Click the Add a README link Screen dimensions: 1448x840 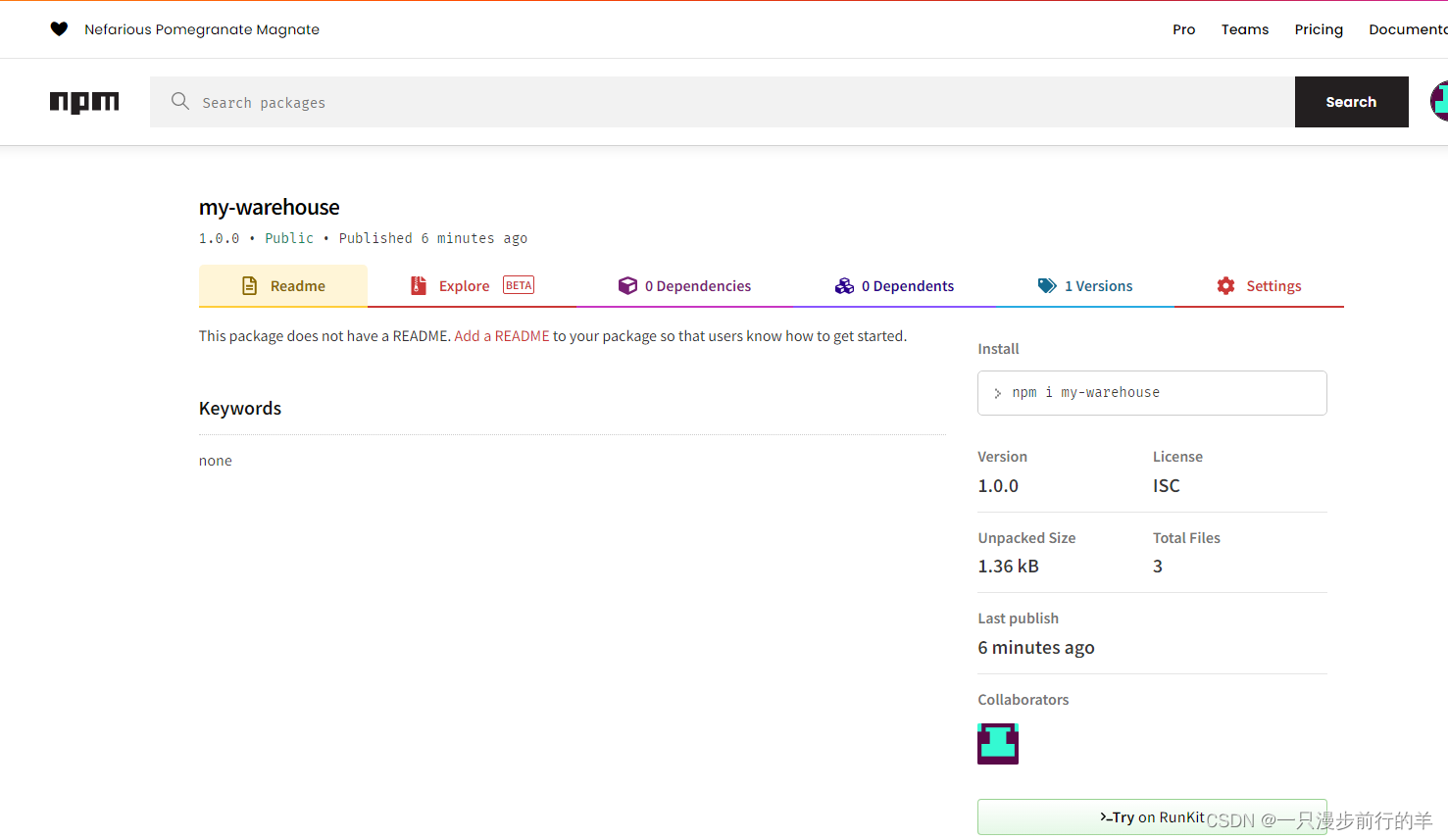[x=502, y=336]
